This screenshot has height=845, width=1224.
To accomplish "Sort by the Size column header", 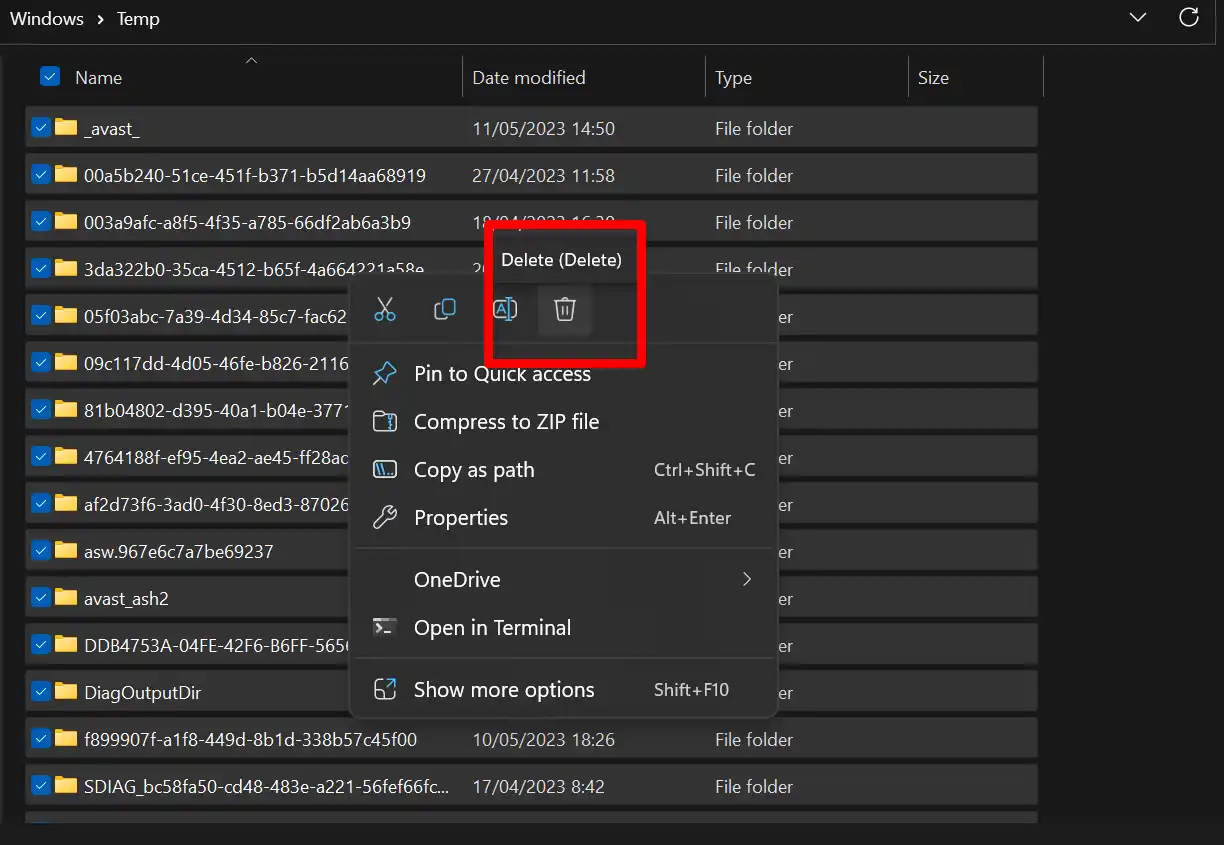I will click(x=933, y=77).
